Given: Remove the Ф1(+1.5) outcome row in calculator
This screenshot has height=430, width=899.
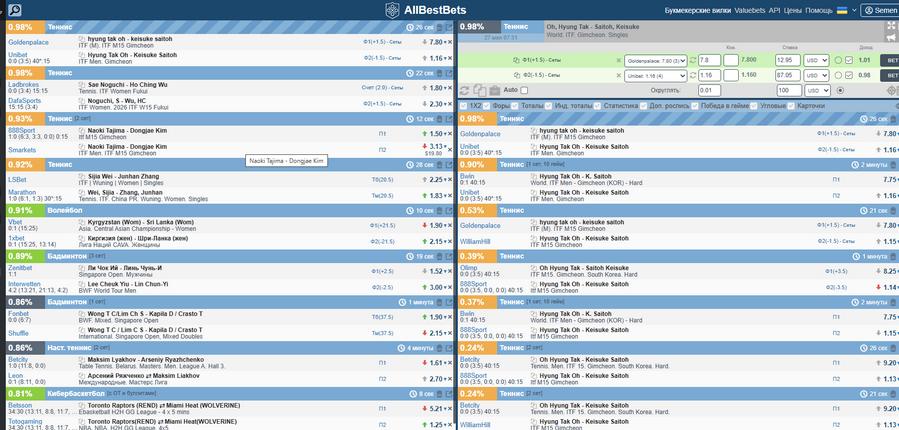Looking at the screenshot, I should [618, 60].
